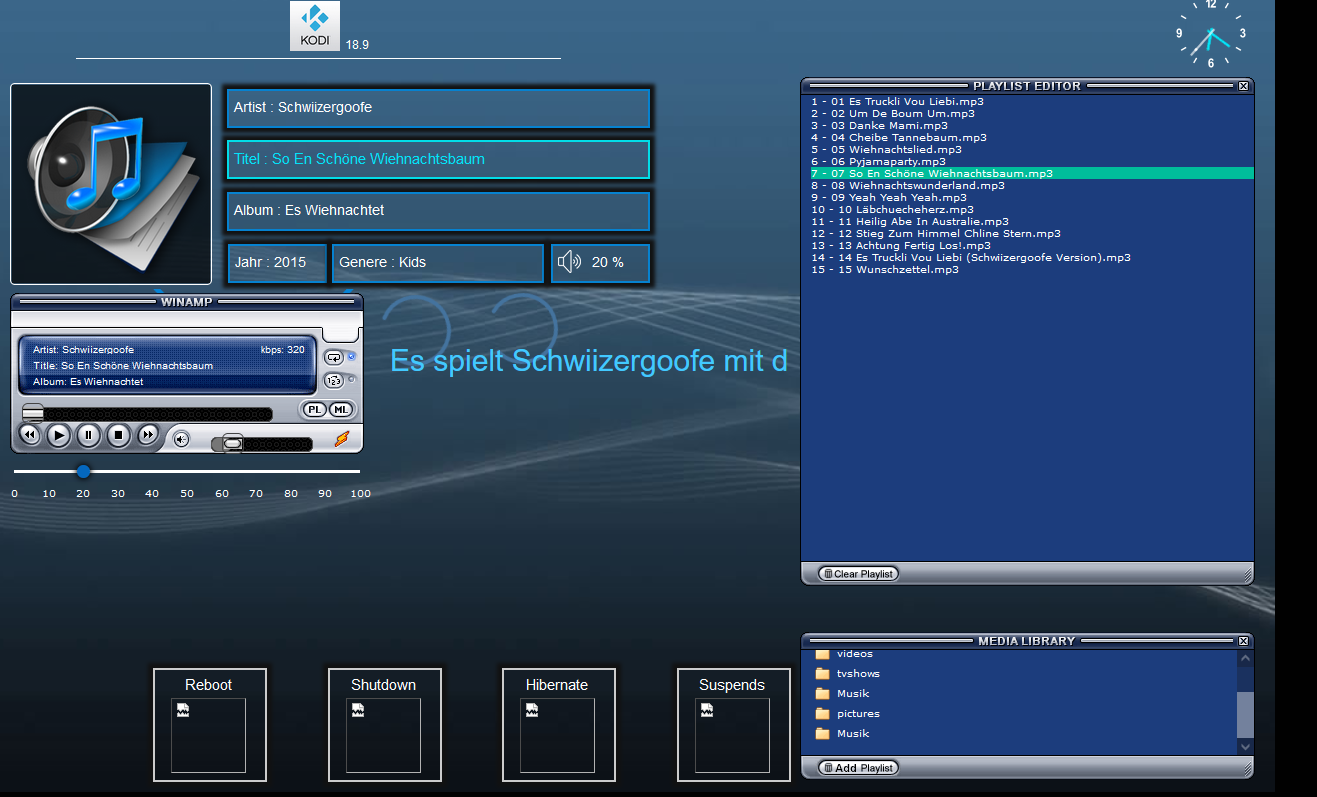Mute audio with the Winamp speaker icon
The image size is (1317, 797).
click(181, 438)
